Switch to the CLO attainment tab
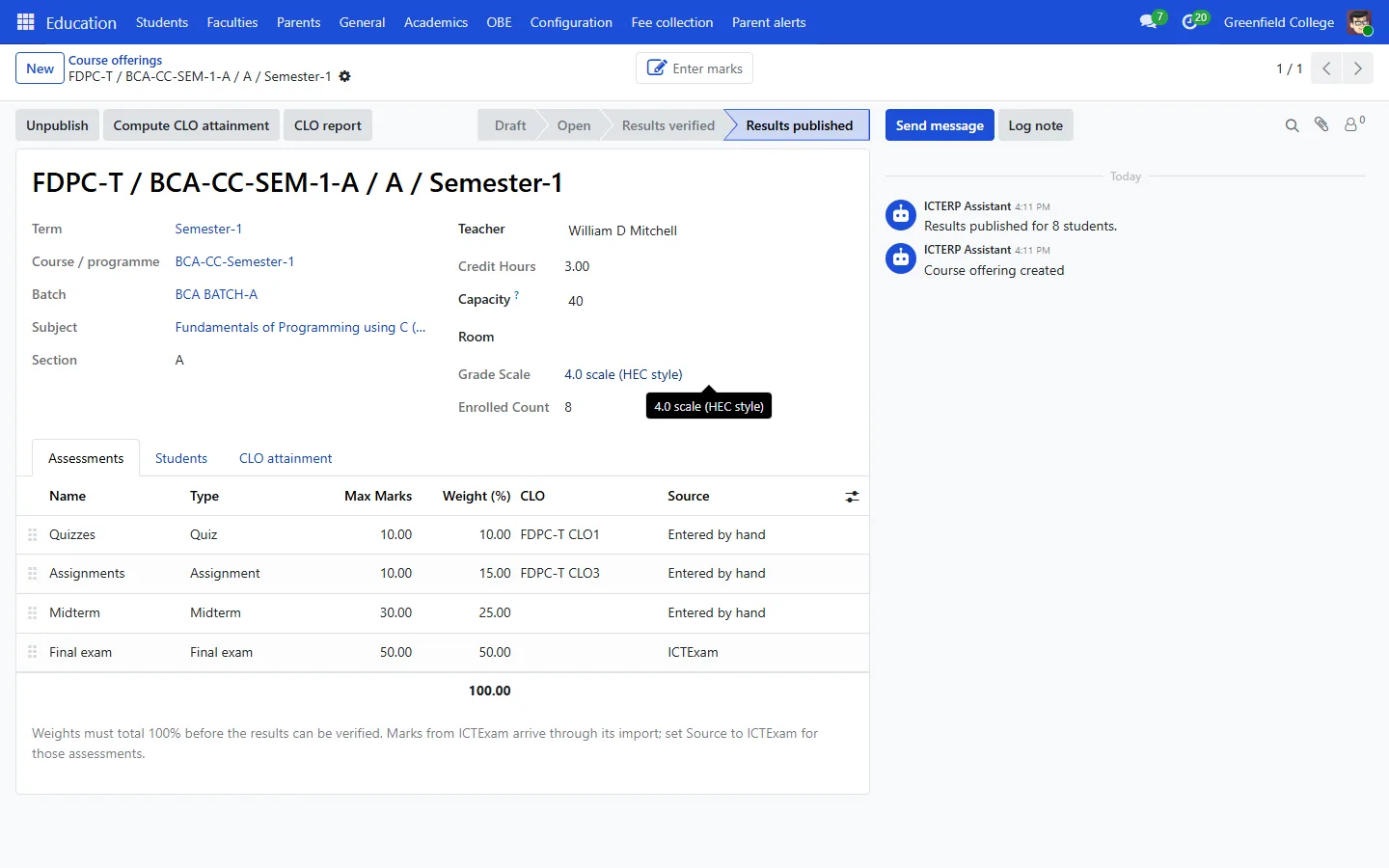 coord(286,458)
